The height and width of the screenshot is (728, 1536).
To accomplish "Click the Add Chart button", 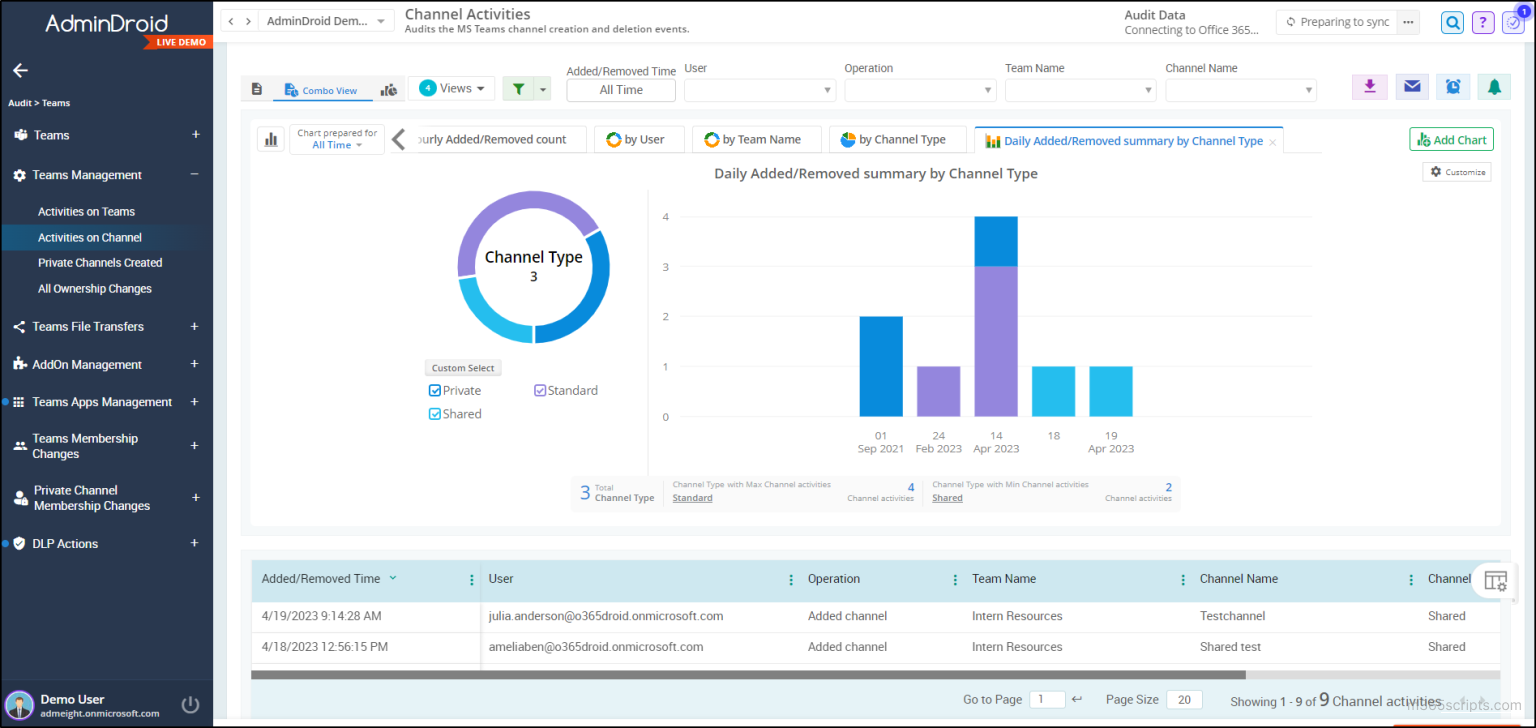I will (x=1450, y=139).
